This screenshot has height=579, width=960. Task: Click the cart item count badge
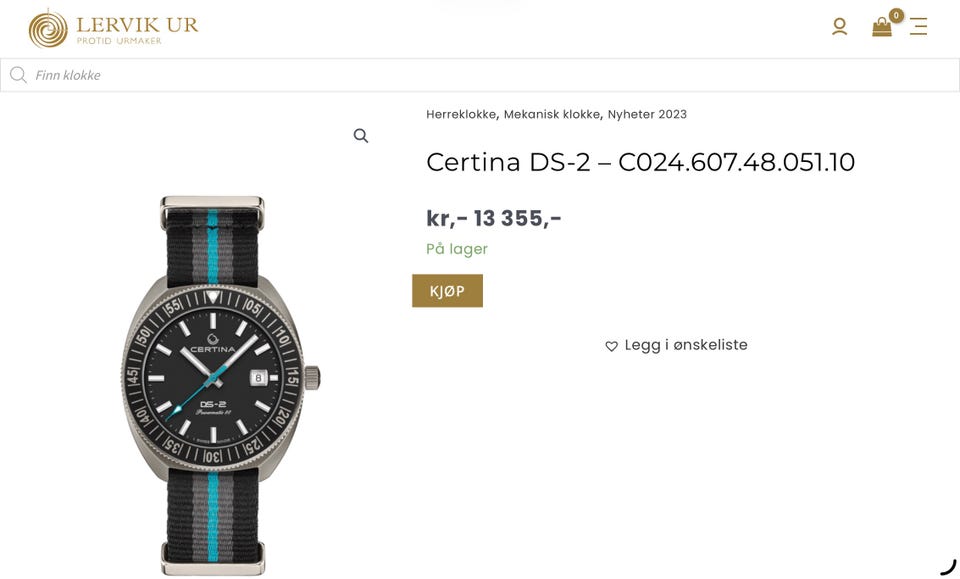[896, 15]
